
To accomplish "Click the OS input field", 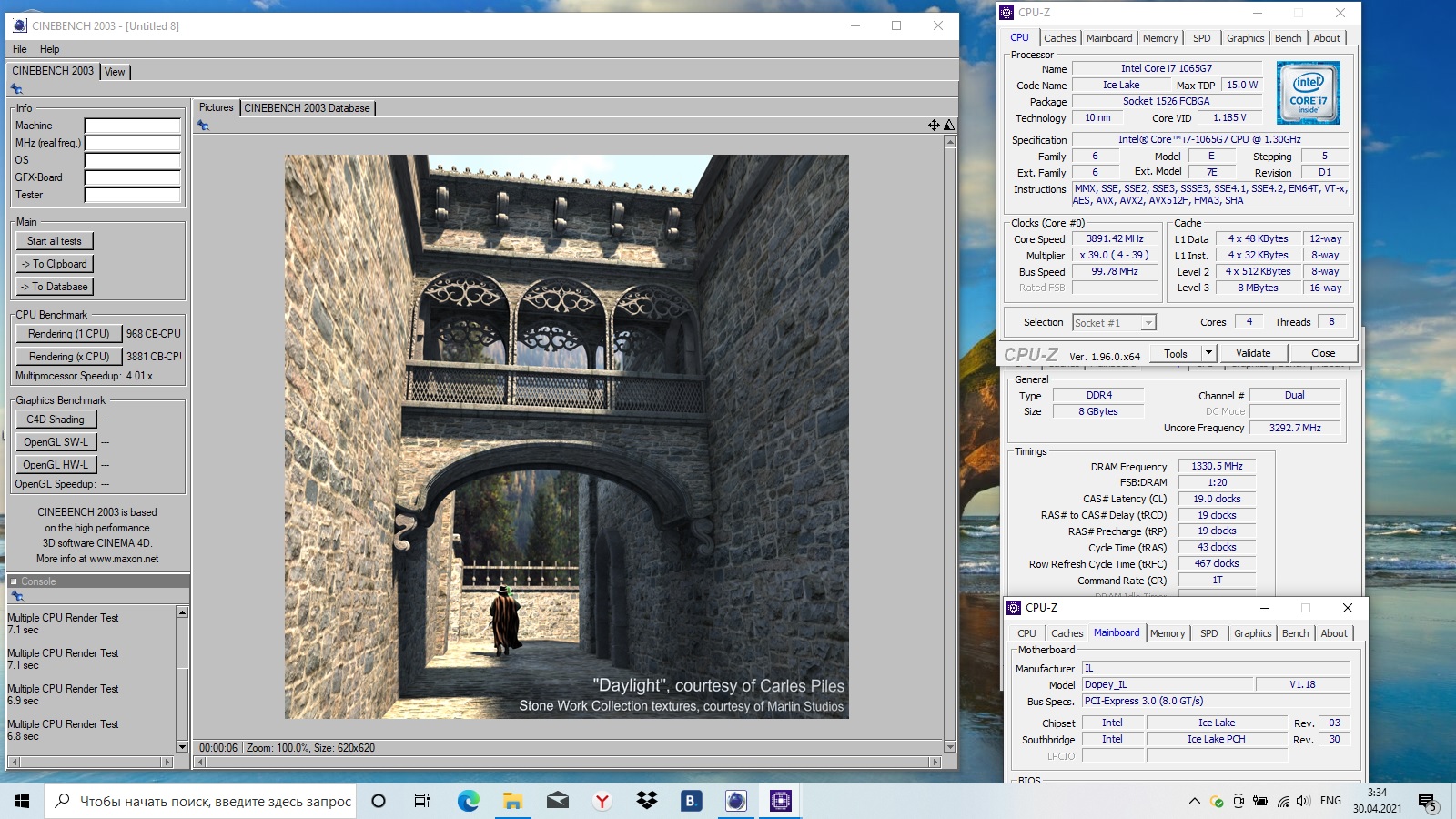I will click(133, 160).
